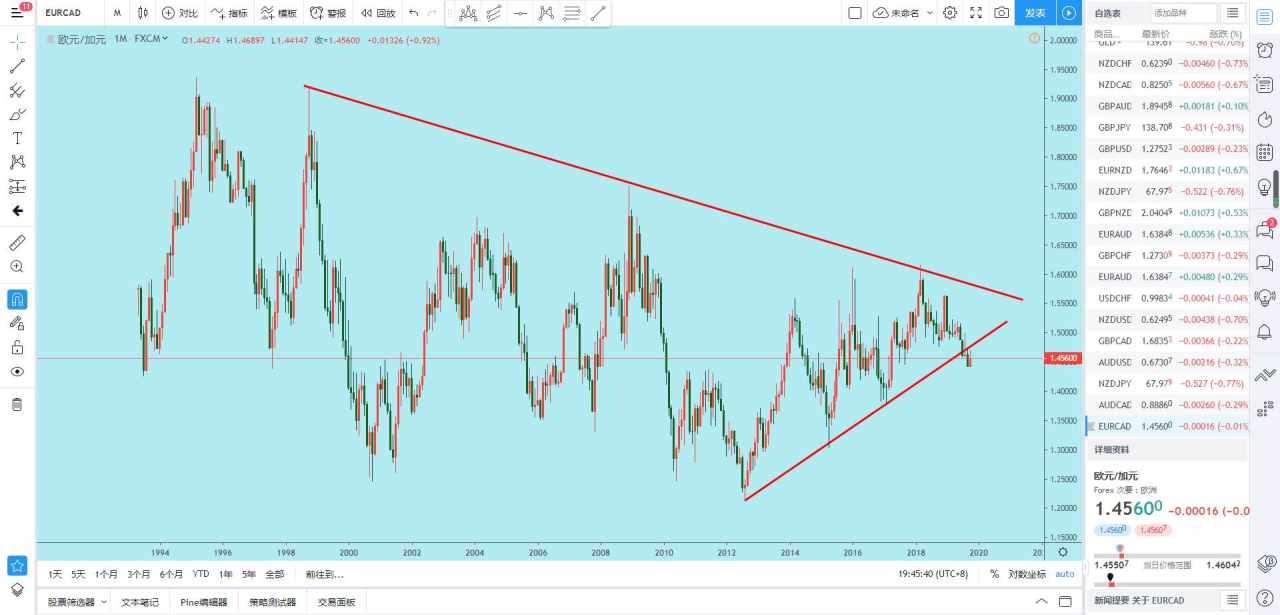The image size is (1280, 615).
Task: Open pattern tools in left sidebar
Action: [17, 162]
